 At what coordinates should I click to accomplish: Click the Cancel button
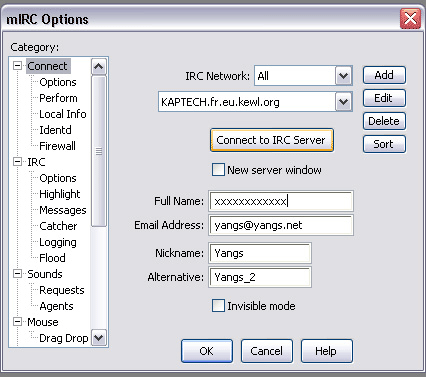coord(267,351)
